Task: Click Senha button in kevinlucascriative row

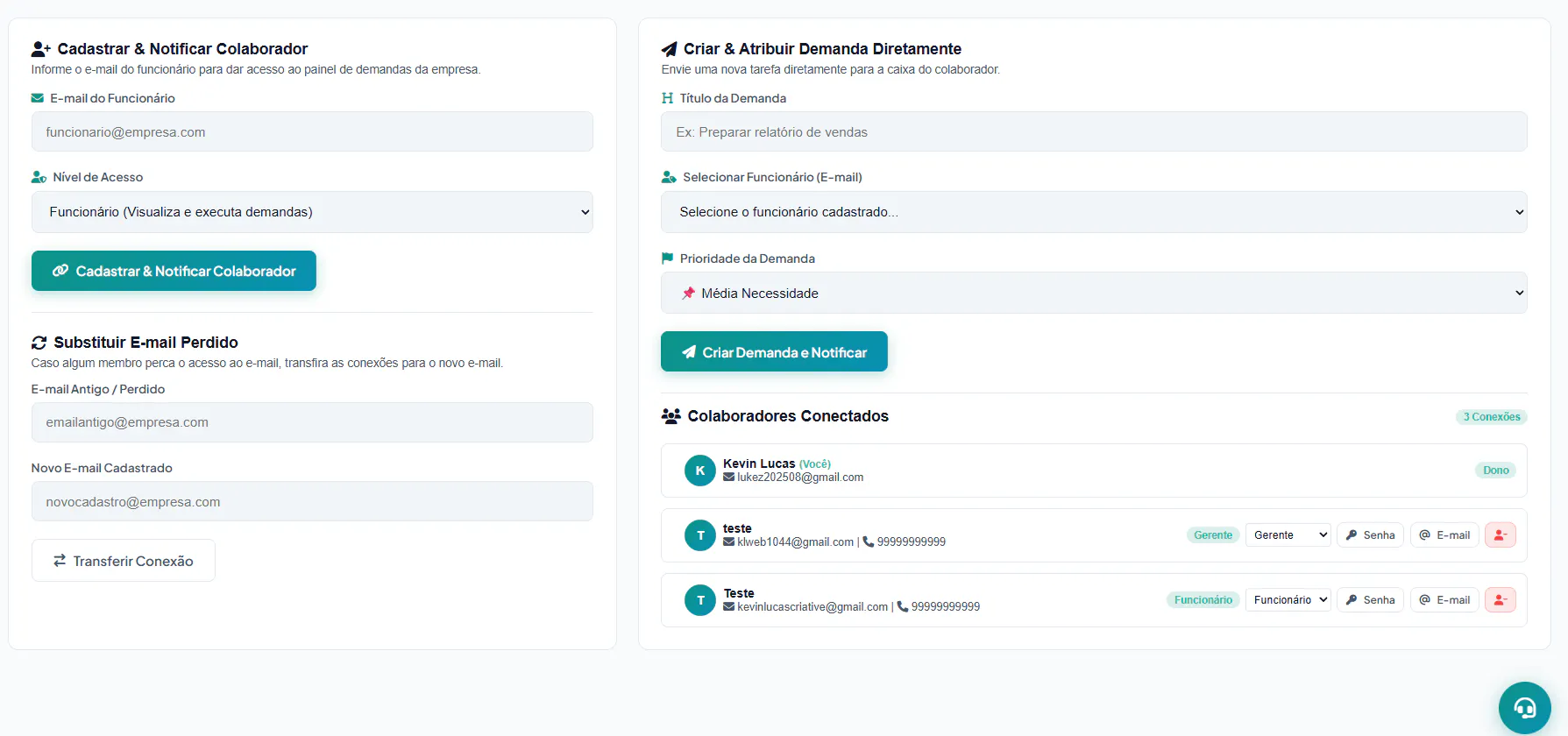Action: click(1370, 600)
